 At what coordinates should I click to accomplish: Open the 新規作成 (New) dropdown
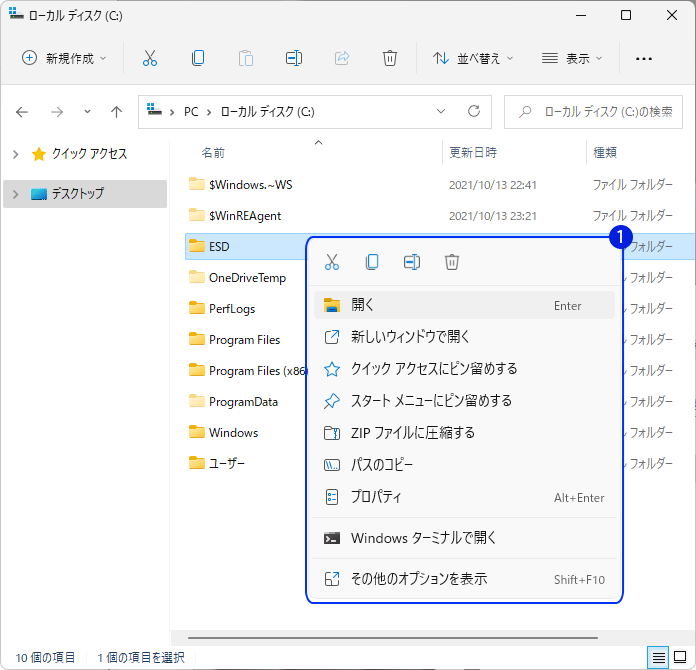tap(64, 58)
